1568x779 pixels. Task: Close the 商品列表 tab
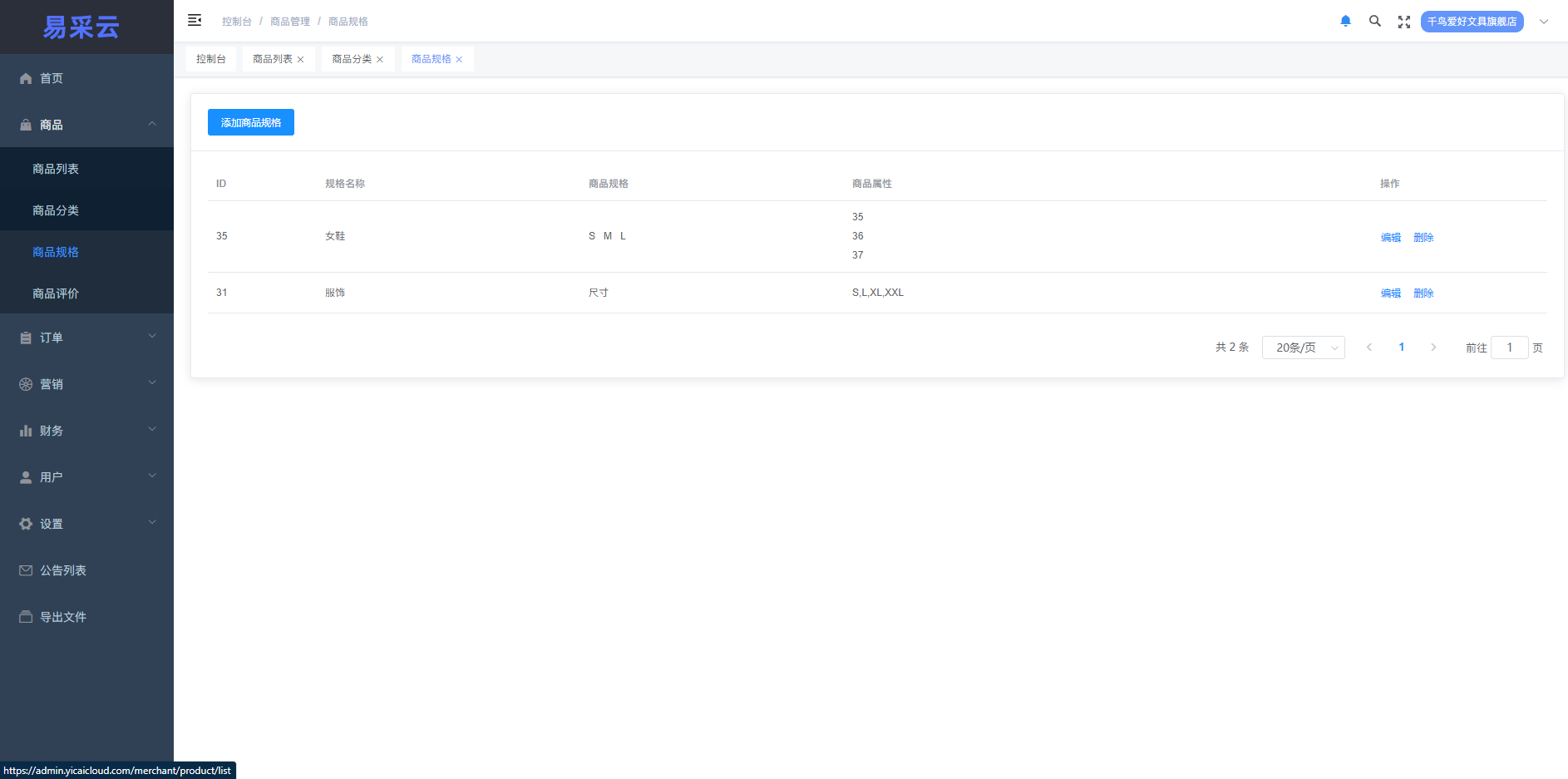coord(301,60)
